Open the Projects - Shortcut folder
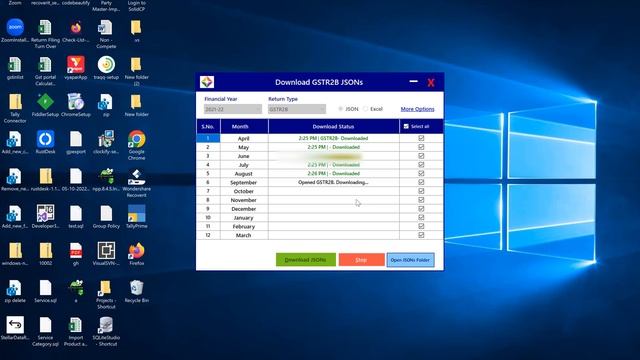This screenshot has width=640, height=360. coord(106,288)
